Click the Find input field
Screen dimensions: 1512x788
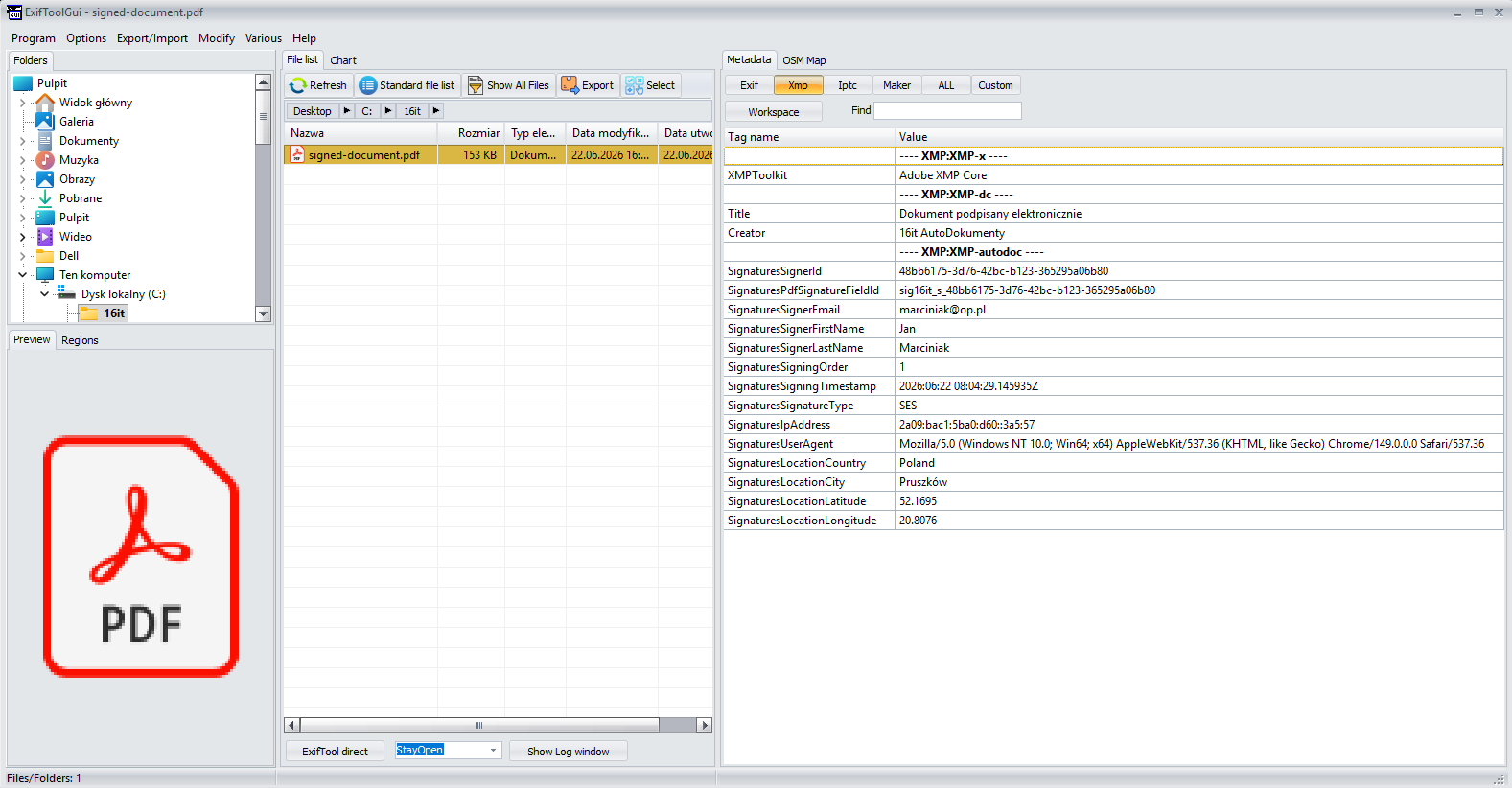point(947,111)
